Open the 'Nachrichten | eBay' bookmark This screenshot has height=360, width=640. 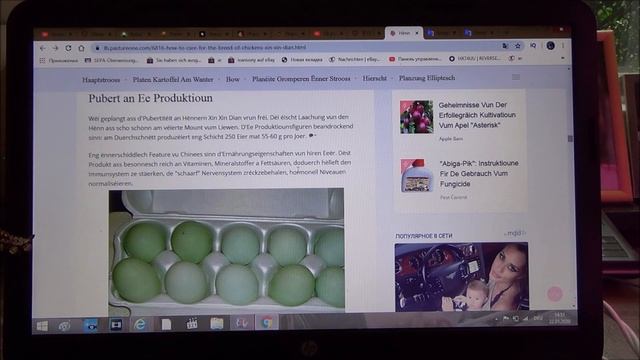[x=355, y=59]
